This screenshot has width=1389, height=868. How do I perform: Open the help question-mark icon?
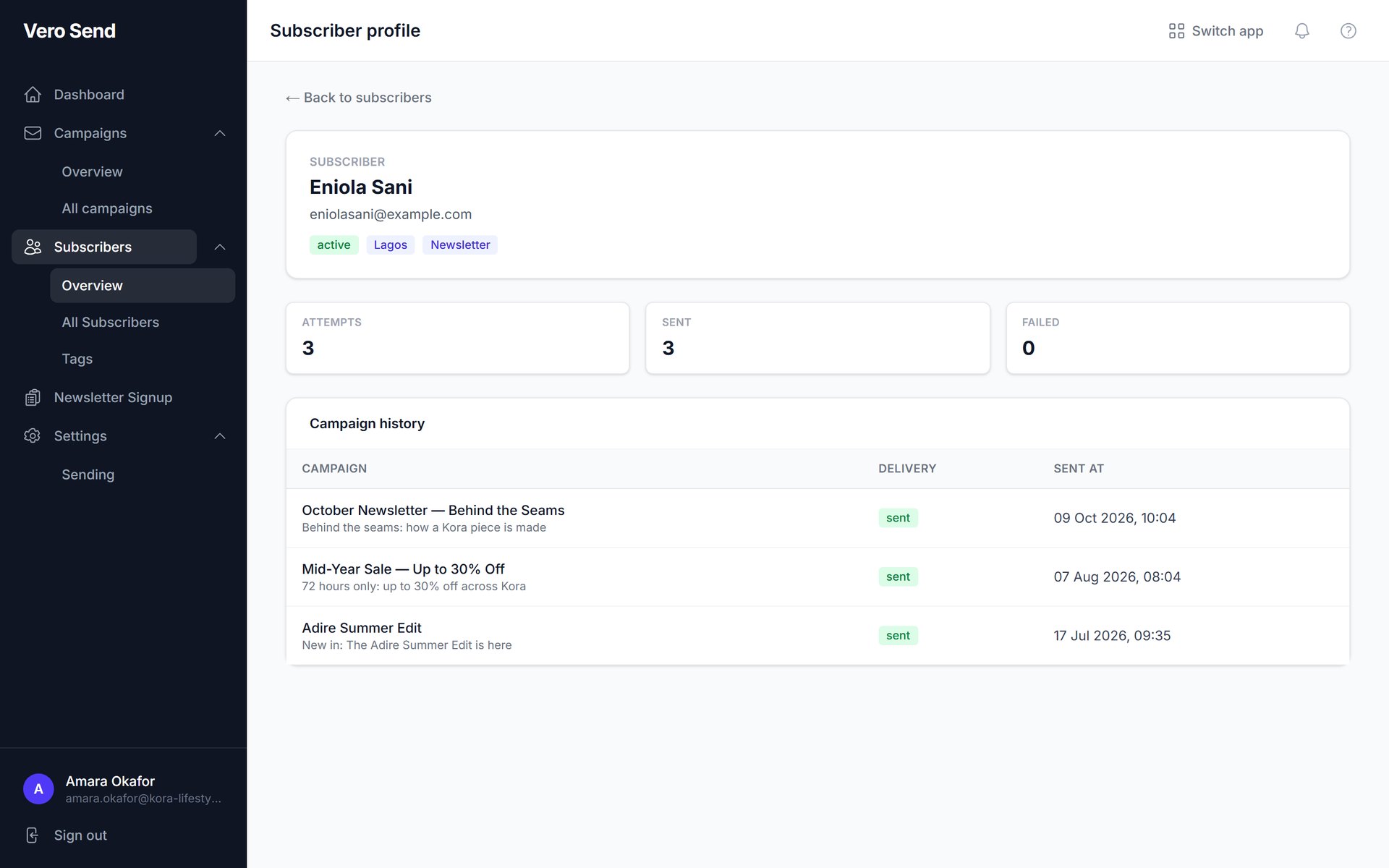click(x=1348, y=30)
